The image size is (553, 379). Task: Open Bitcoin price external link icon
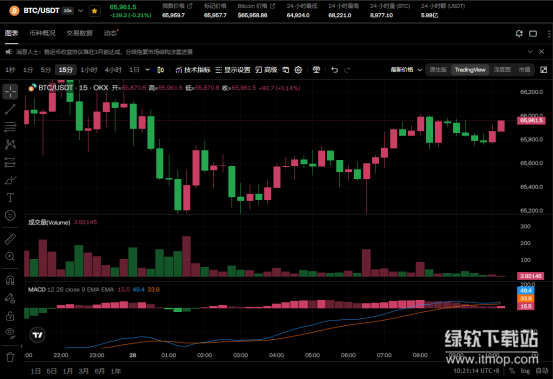(272, 6)
